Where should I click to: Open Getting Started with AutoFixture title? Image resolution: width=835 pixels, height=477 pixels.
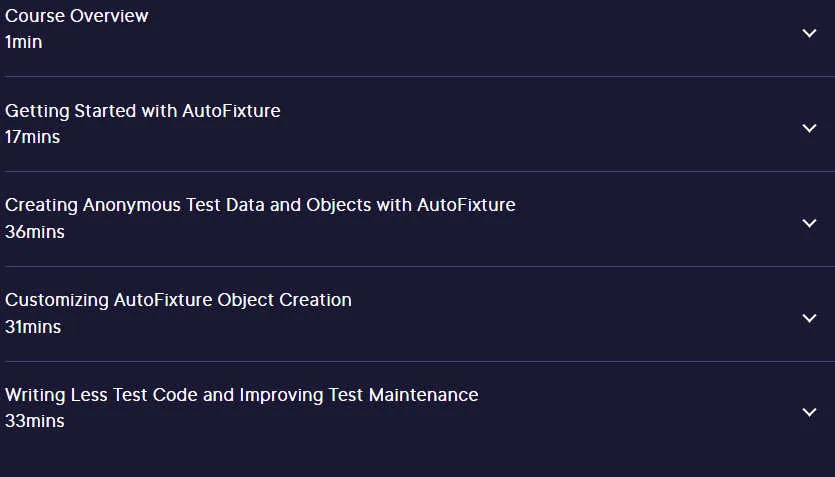tap(143, 111)
